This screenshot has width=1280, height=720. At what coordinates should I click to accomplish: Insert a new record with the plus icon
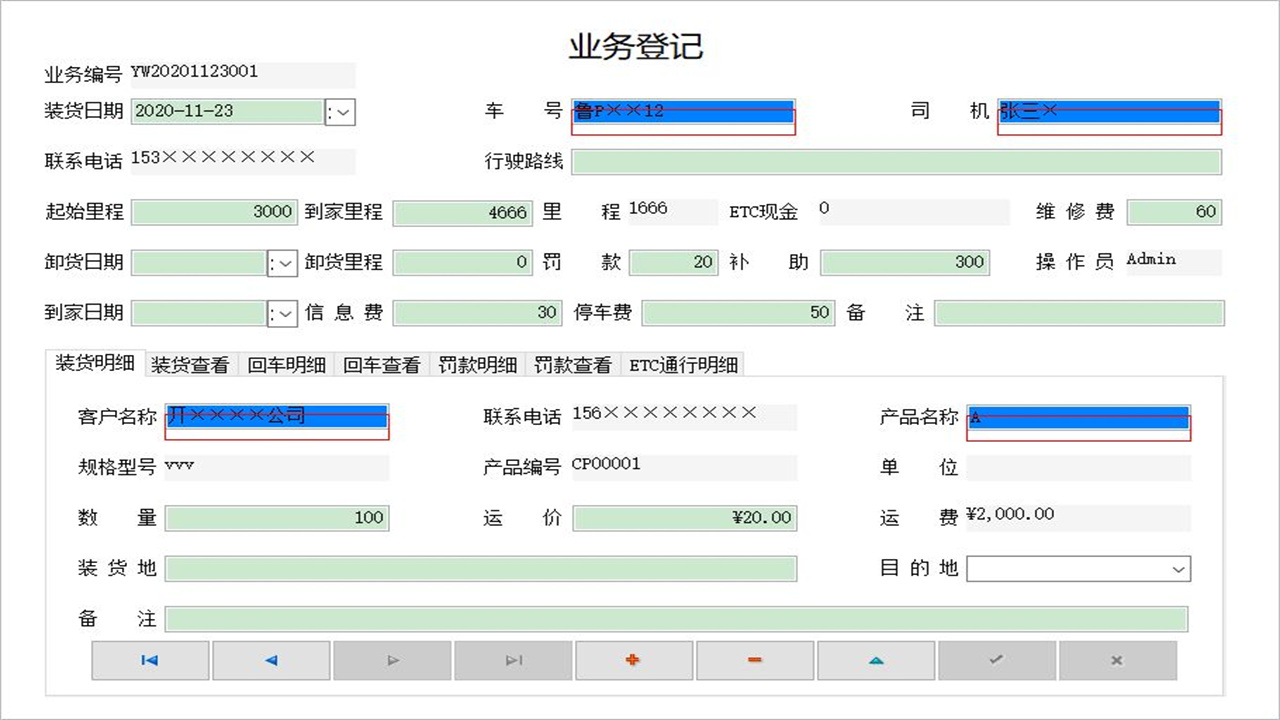[x=634, y=660]
